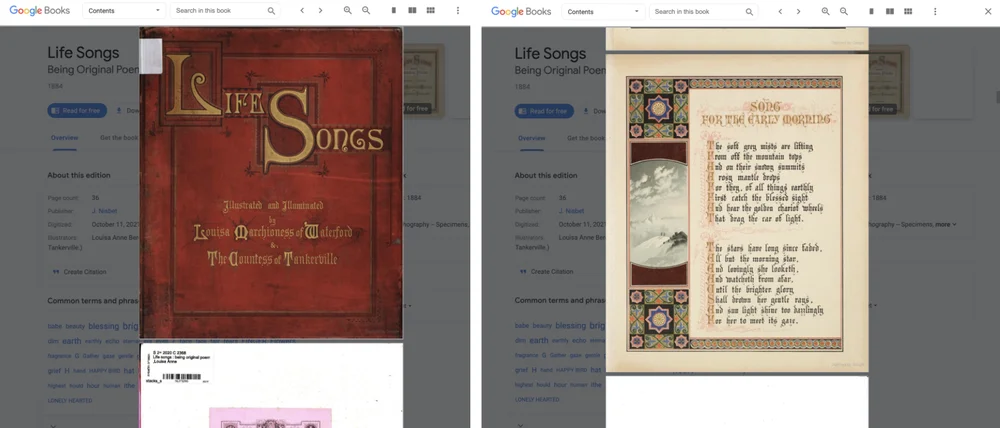Click search magnifier icon in left viewer

(271, 11)
